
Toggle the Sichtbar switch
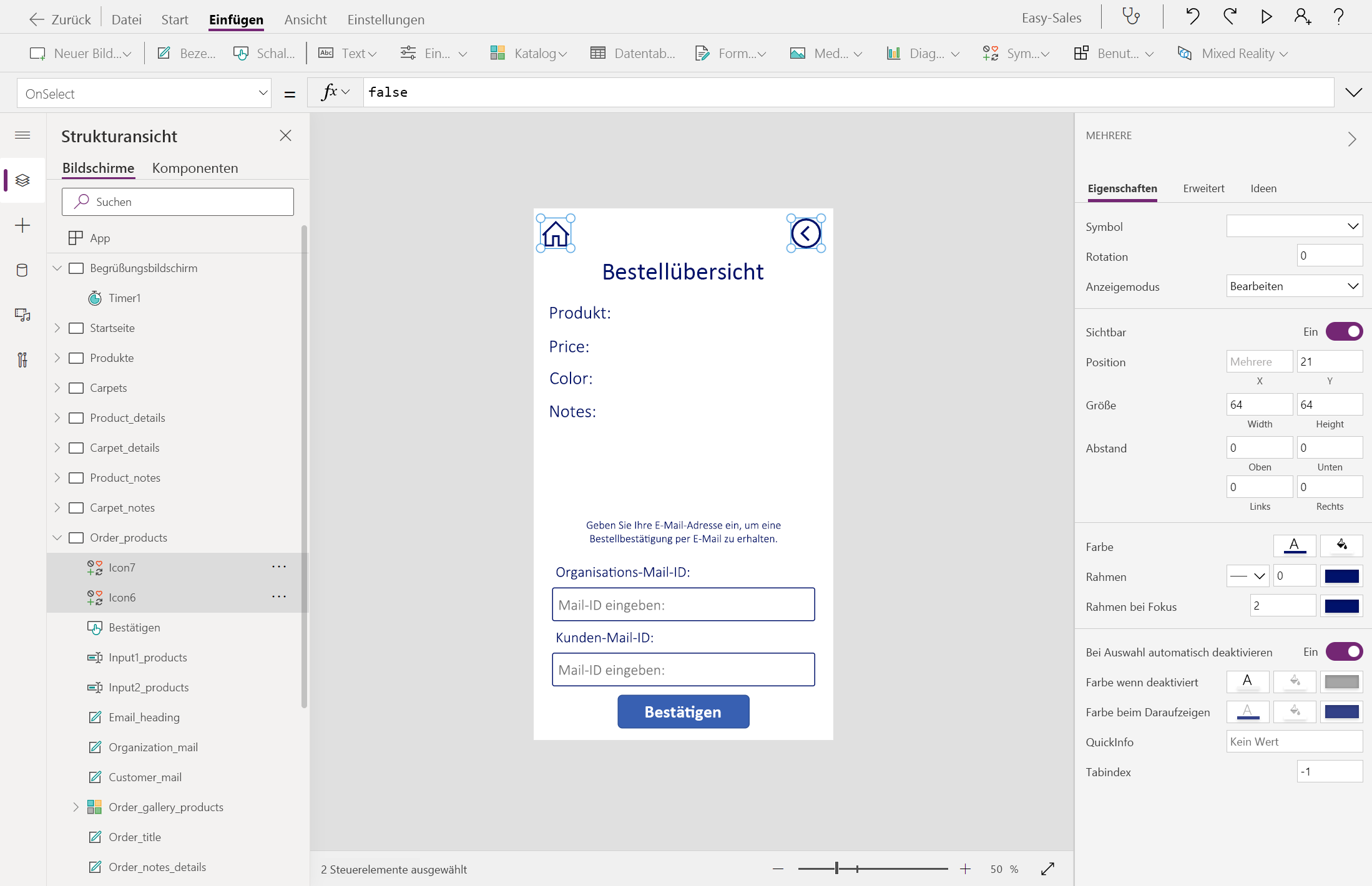(1344, 332)
